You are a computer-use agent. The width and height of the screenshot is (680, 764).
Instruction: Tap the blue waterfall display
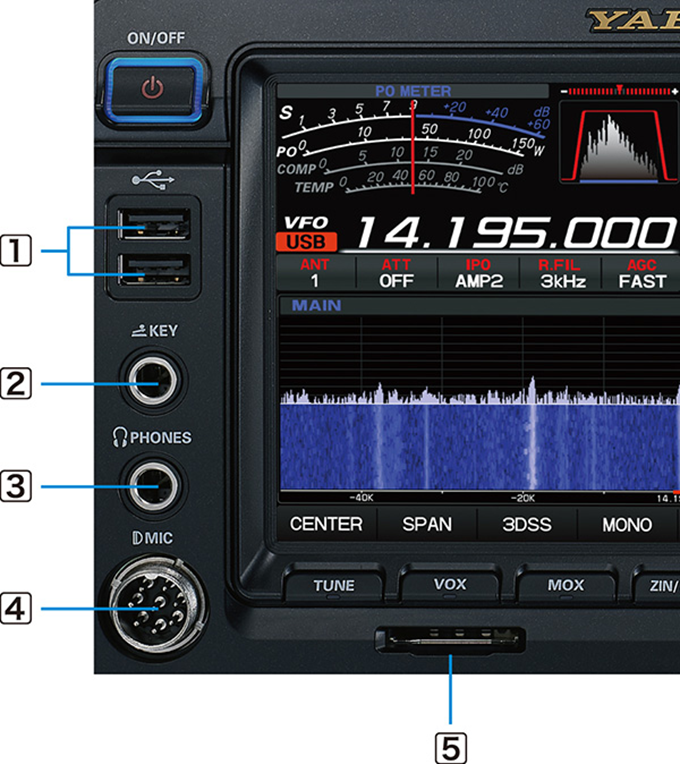(x=480, y=447)
